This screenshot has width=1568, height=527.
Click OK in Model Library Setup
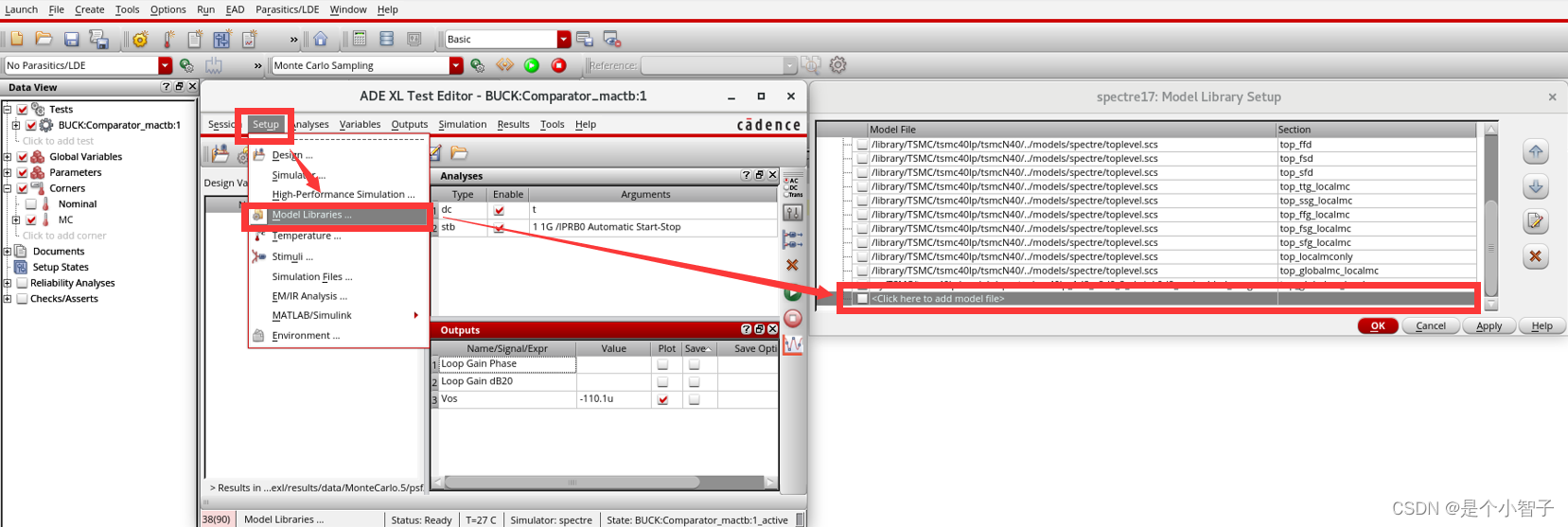(x=1378, y=325)
